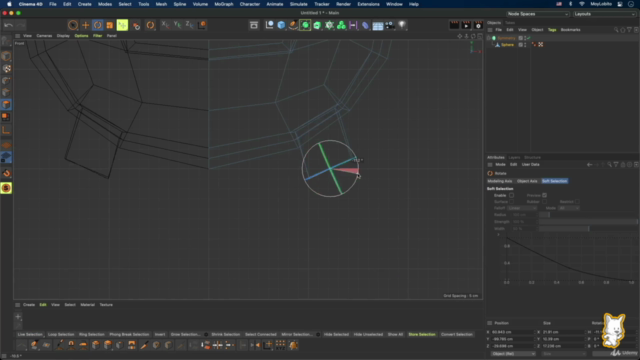Click the magnet tool icon in left sidebar

(6, 173)
